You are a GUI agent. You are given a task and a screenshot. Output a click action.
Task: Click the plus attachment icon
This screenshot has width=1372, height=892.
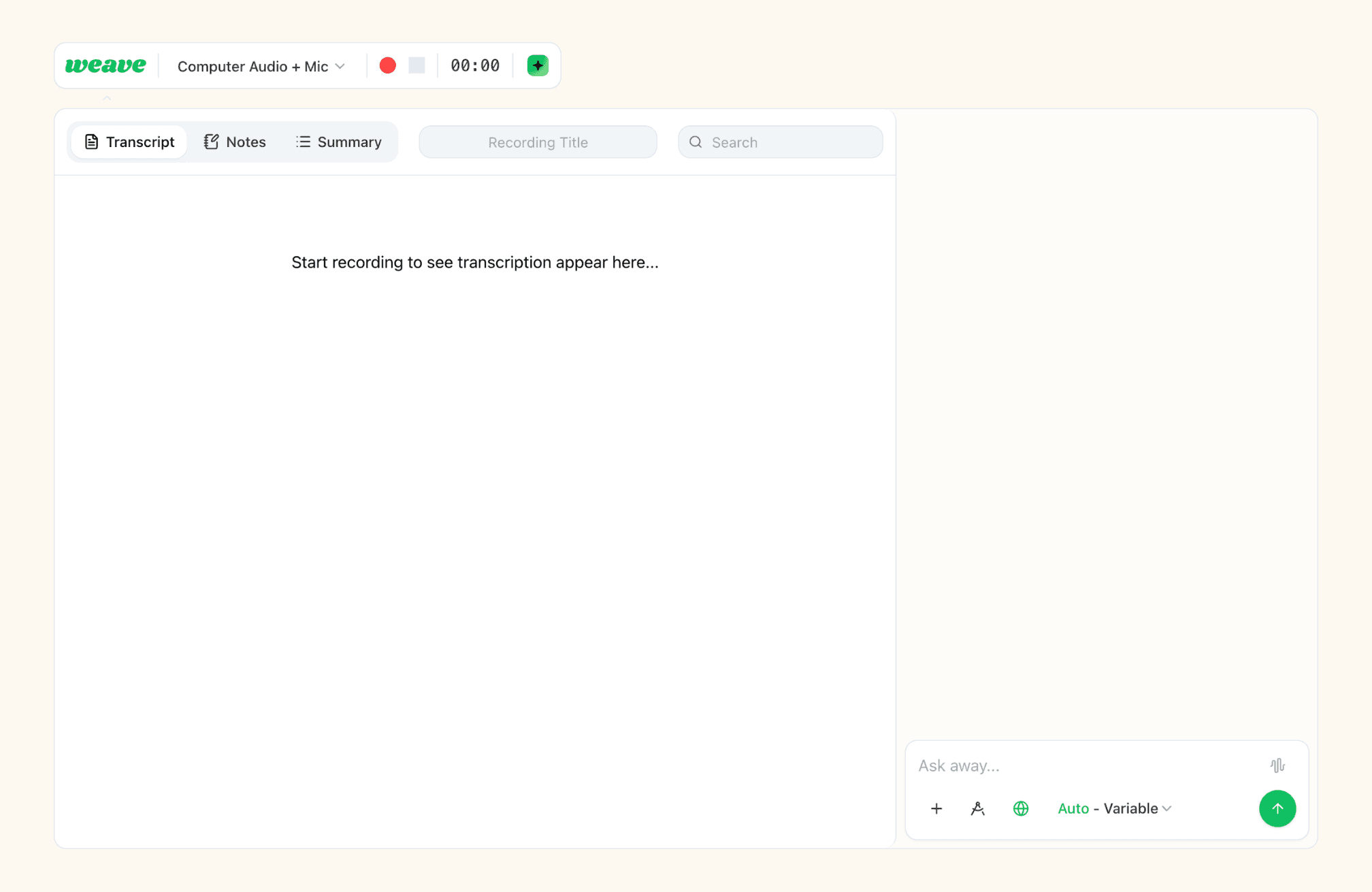[x=936, y=808]
